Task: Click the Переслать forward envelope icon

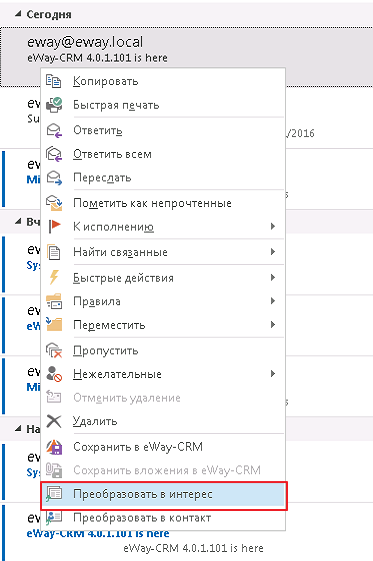Action: 54,177
